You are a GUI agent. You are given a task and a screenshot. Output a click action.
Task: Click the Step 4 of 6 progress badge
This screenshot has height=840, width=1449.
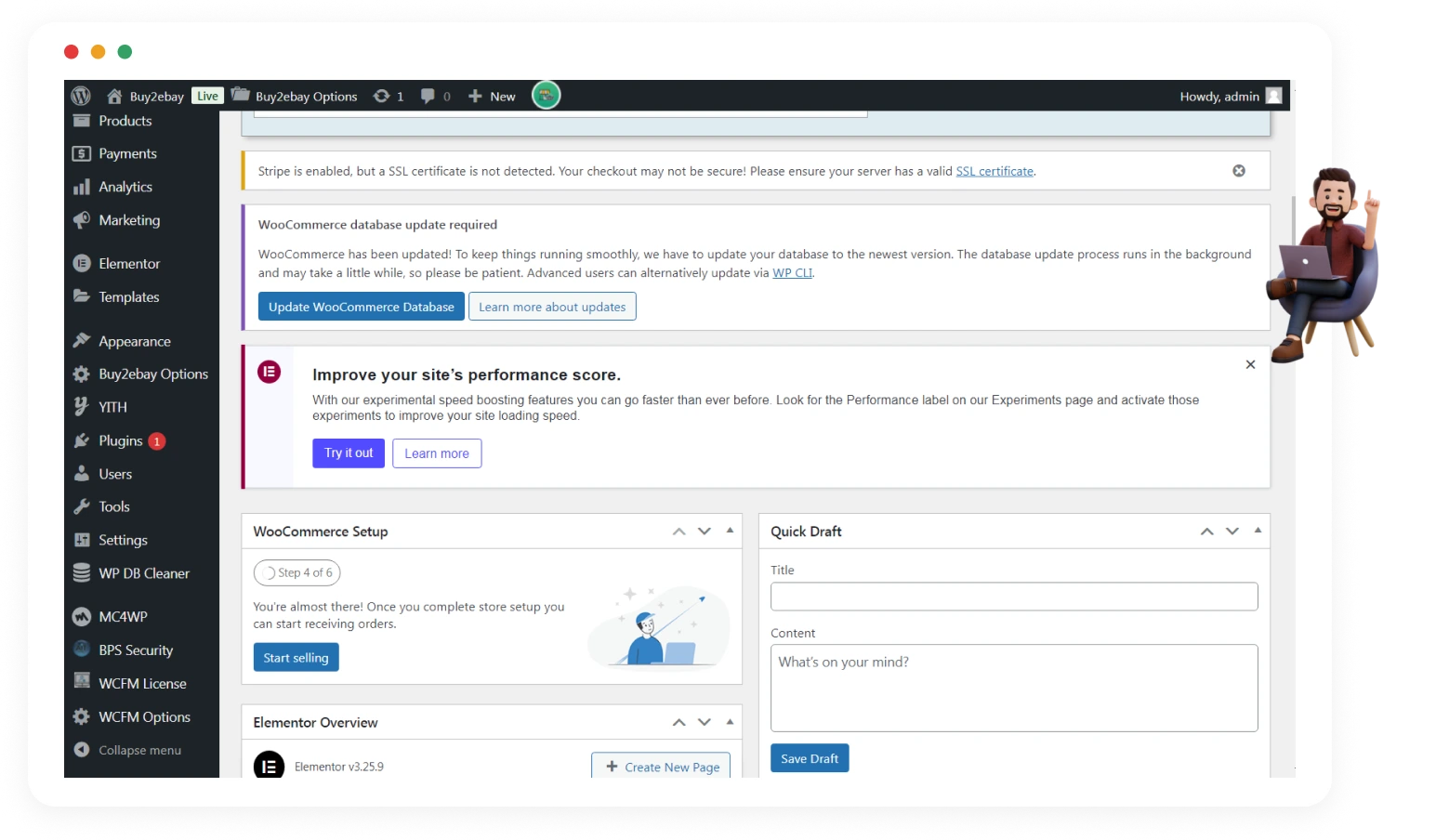tap(296, 572)
